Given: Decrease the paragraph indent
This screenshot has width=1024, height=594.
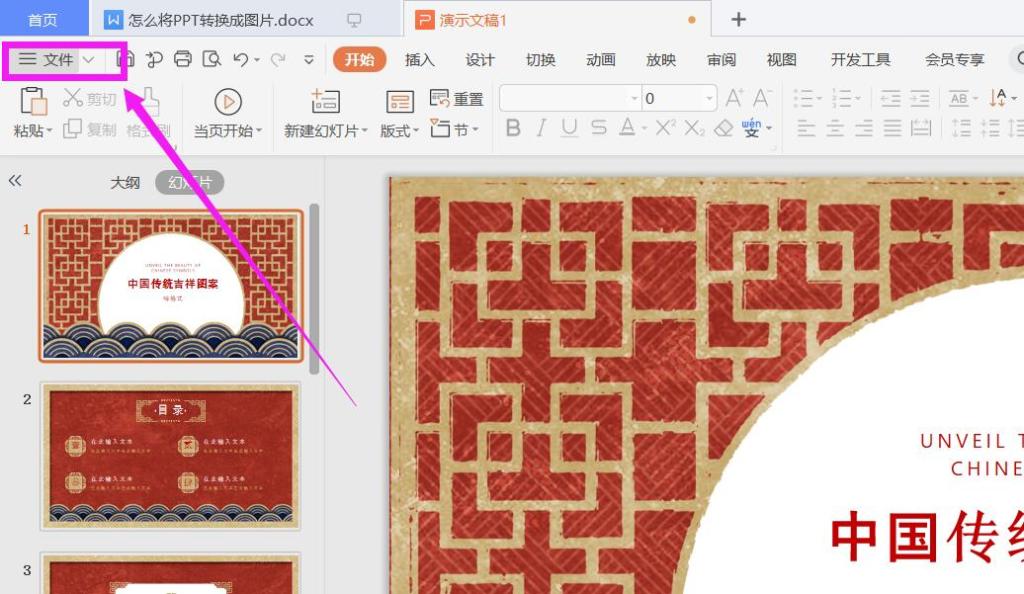Looking at the screenshot, I should tap(890, 99).
